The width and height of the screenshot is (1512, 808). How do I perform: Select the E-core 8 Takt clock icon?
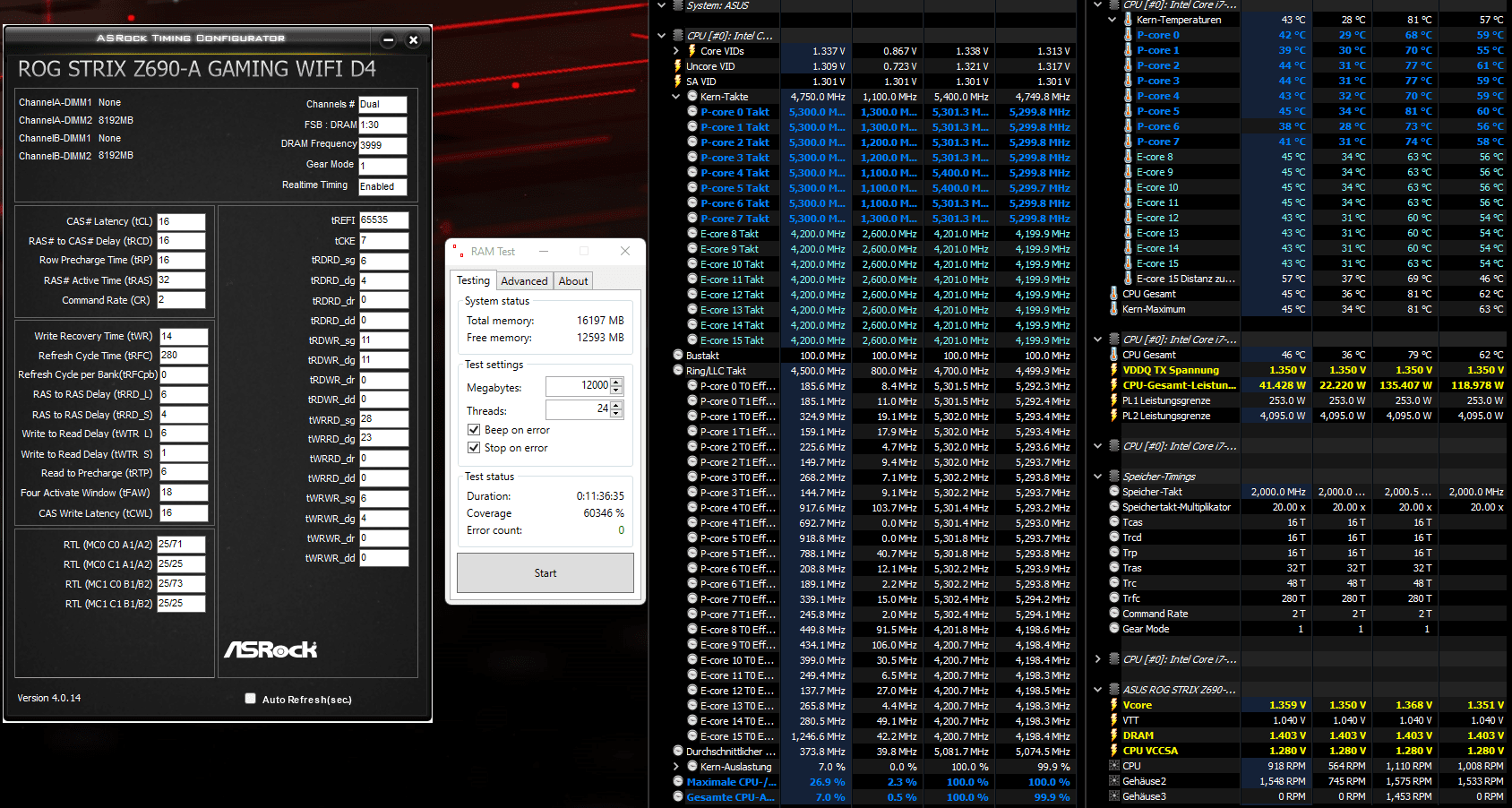pyautogui.click(x=692, y=234)
